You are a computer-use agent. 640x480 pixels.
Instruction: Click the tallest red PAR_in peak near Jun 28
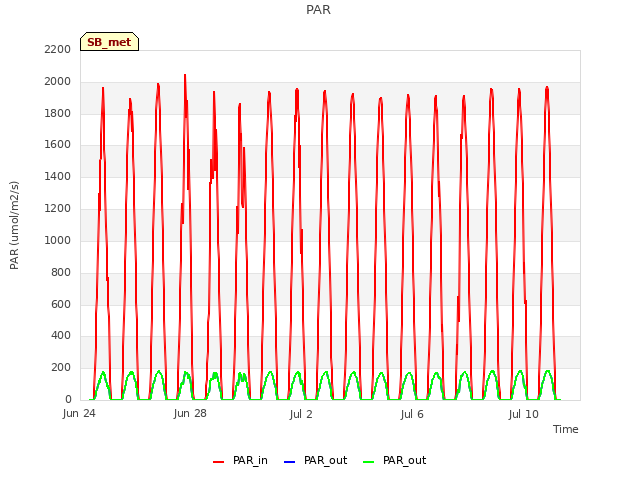click(x=185, y=76)
